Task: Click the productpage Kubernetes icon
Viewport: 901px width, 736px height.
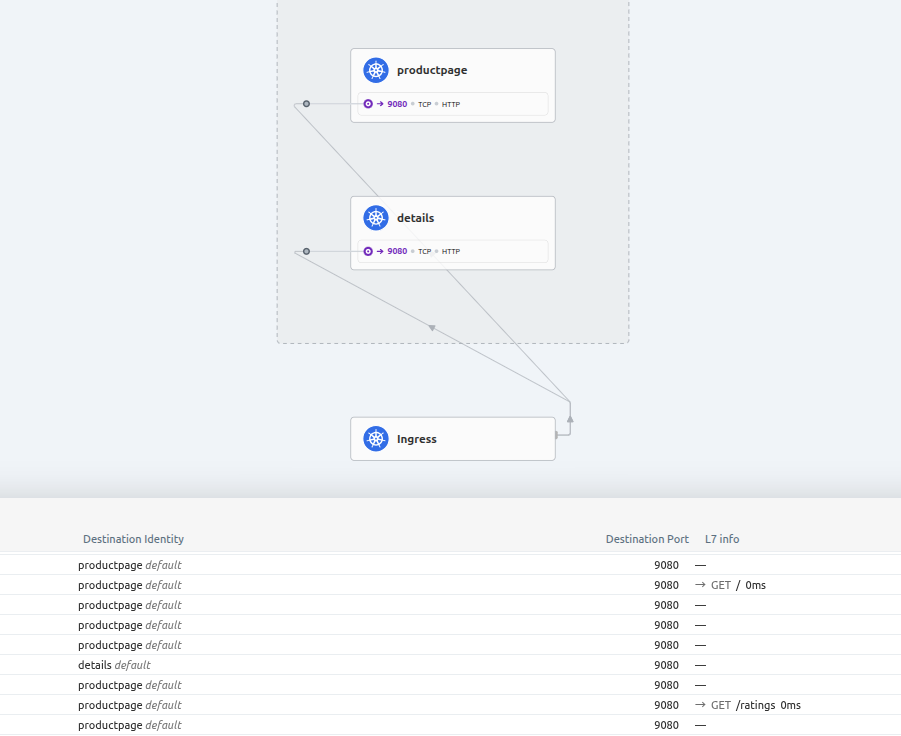Action: pos(376,70)
